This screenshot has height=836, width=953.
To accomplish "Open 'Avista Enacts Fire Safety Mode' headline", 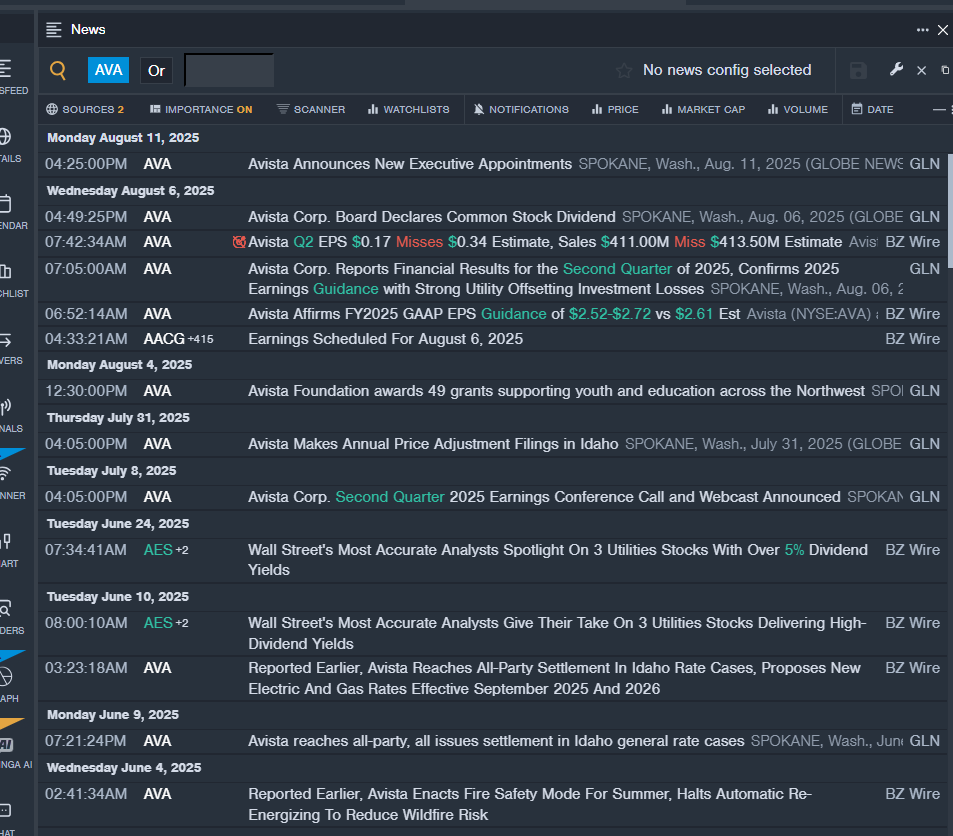I will (x=529, y=804).
